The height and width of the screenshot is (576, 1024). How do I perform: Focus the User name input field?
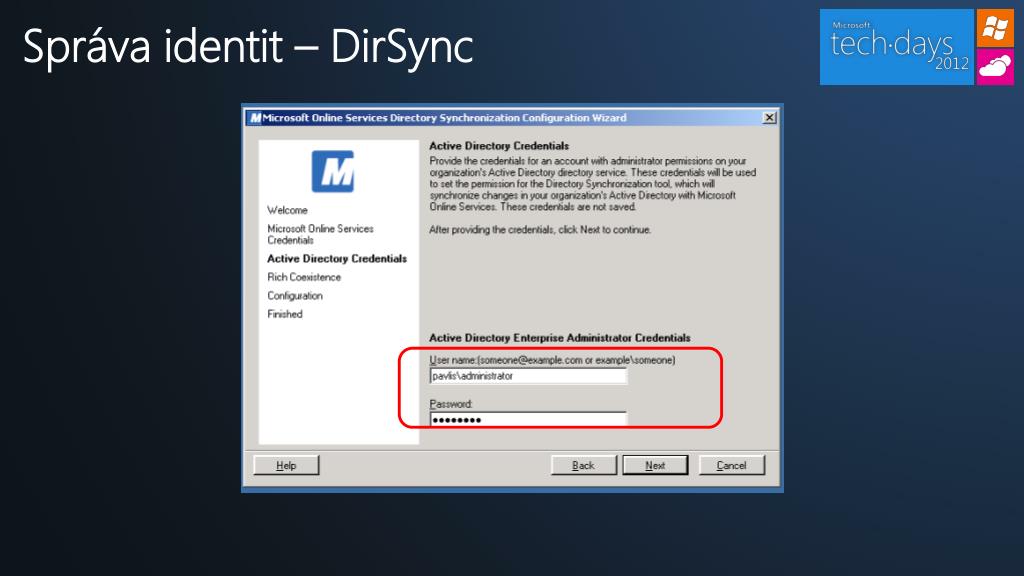point(528,376)
